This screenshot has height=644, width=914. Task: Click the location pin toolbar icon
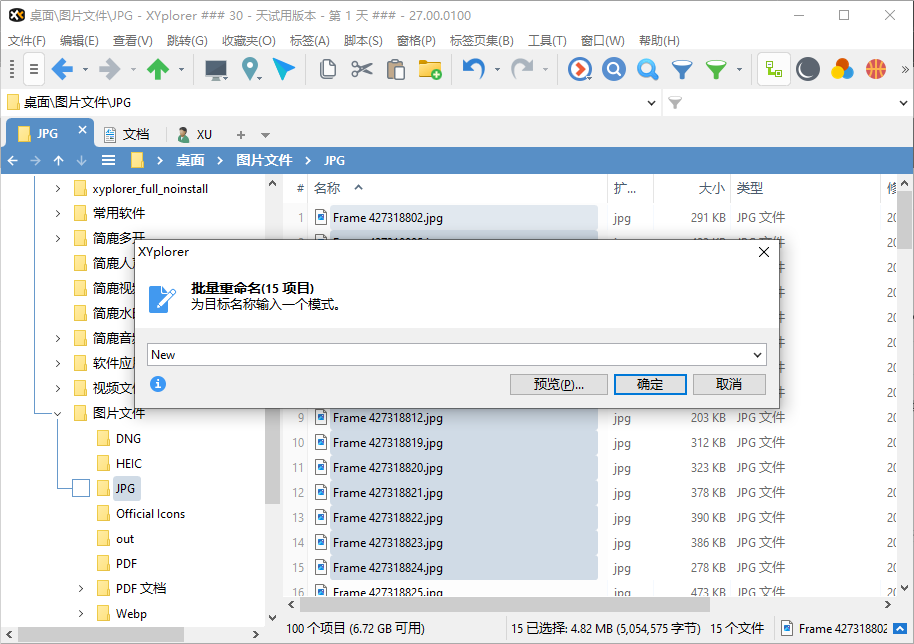point(251,69)
